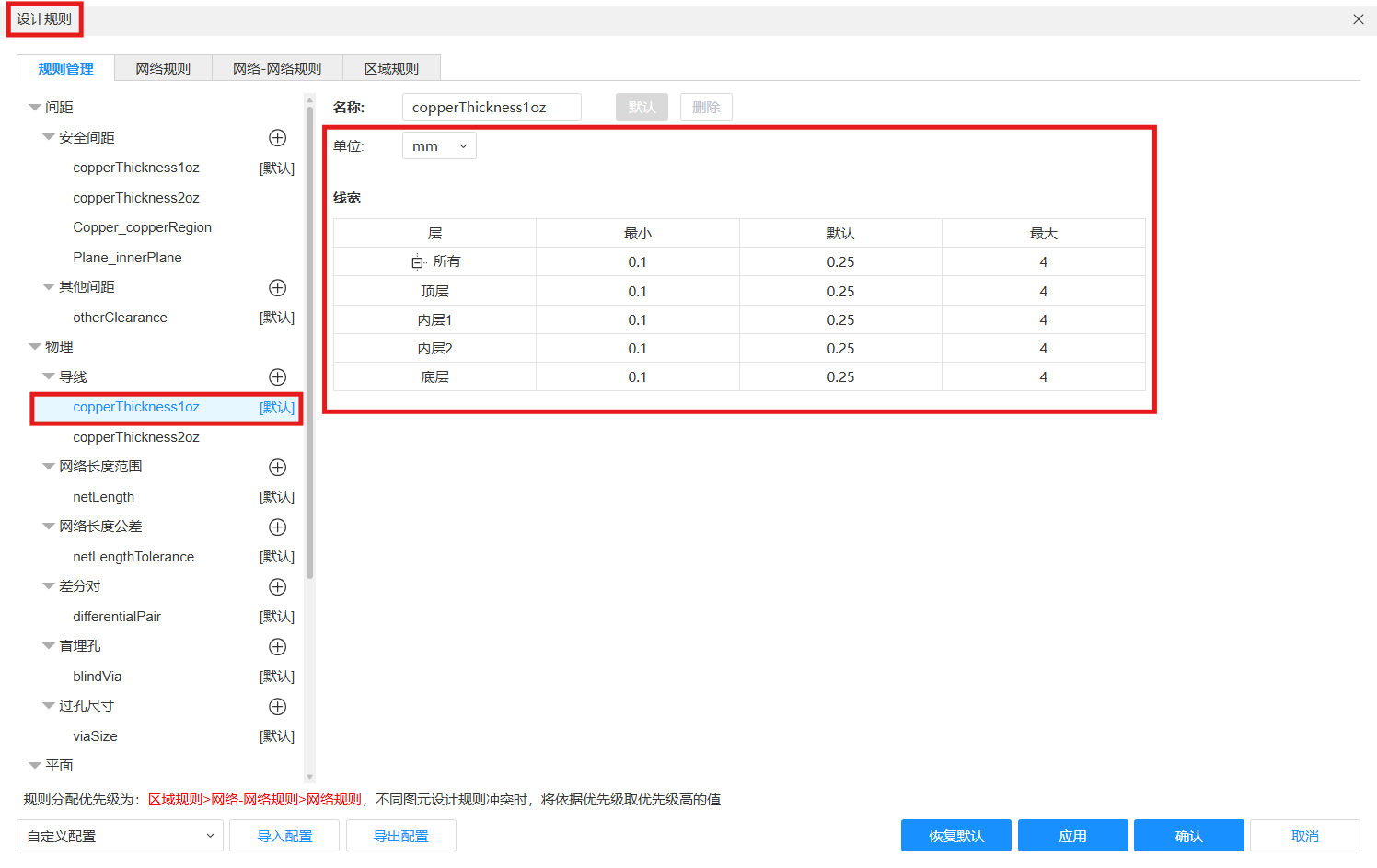Restore defaults with 恢复默认 button
The width and height of the screenshot is (1377, 868).
tap(955, 835)
